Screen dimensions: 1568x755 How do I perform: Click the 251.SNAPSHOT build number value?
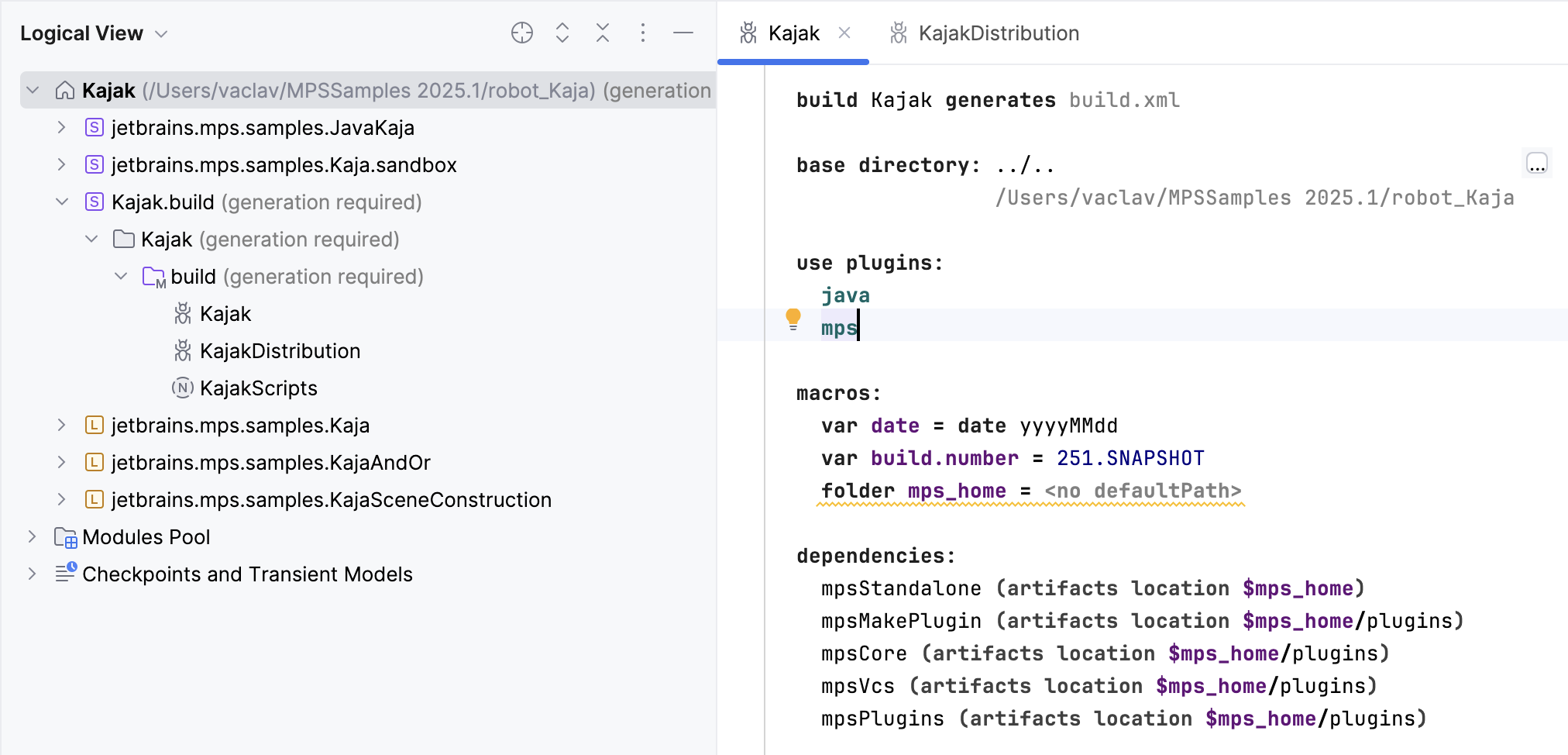coord(1130,458)
